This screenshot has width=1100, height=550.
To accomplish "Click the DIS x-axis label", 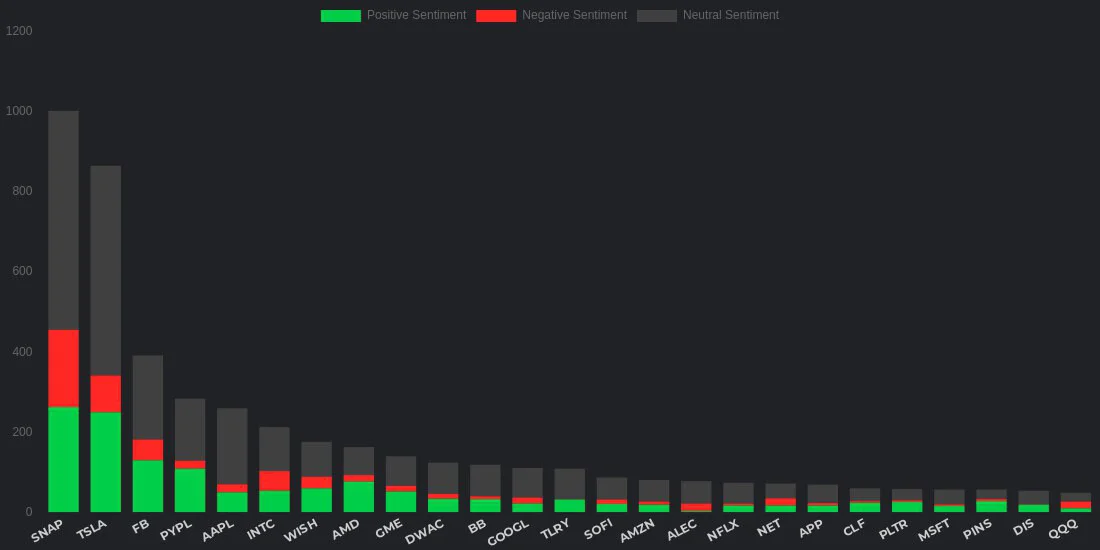I will point(1025,526).
